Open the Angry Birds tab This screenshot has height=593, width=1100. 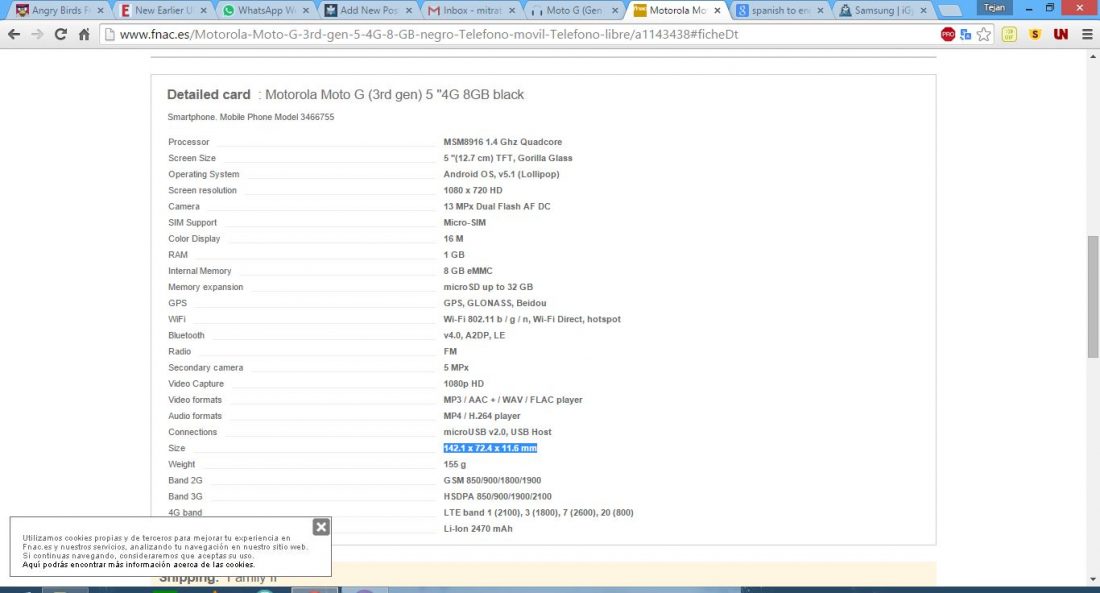coord(58,11)
